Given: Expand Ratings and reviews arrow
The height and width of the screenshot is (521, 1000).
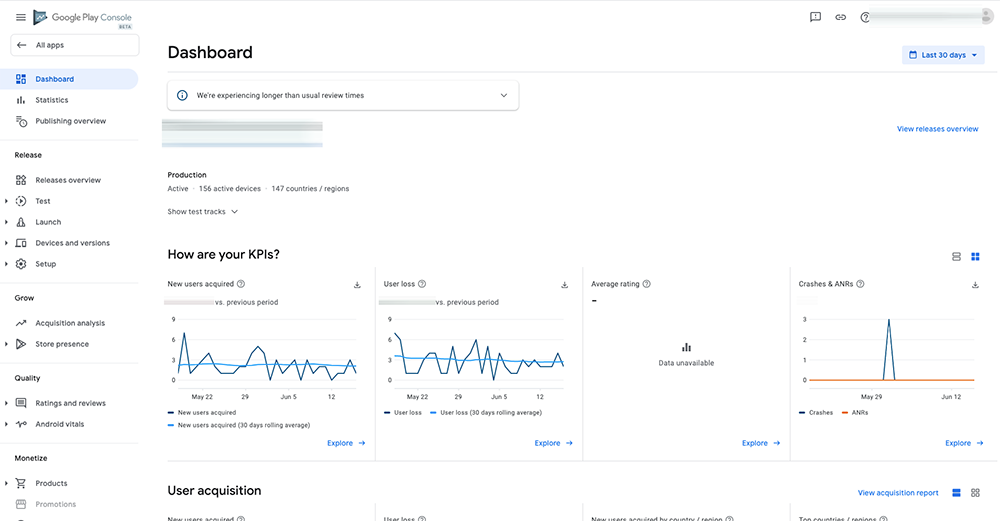Looking at the screenshot, I should coord(6,403).
